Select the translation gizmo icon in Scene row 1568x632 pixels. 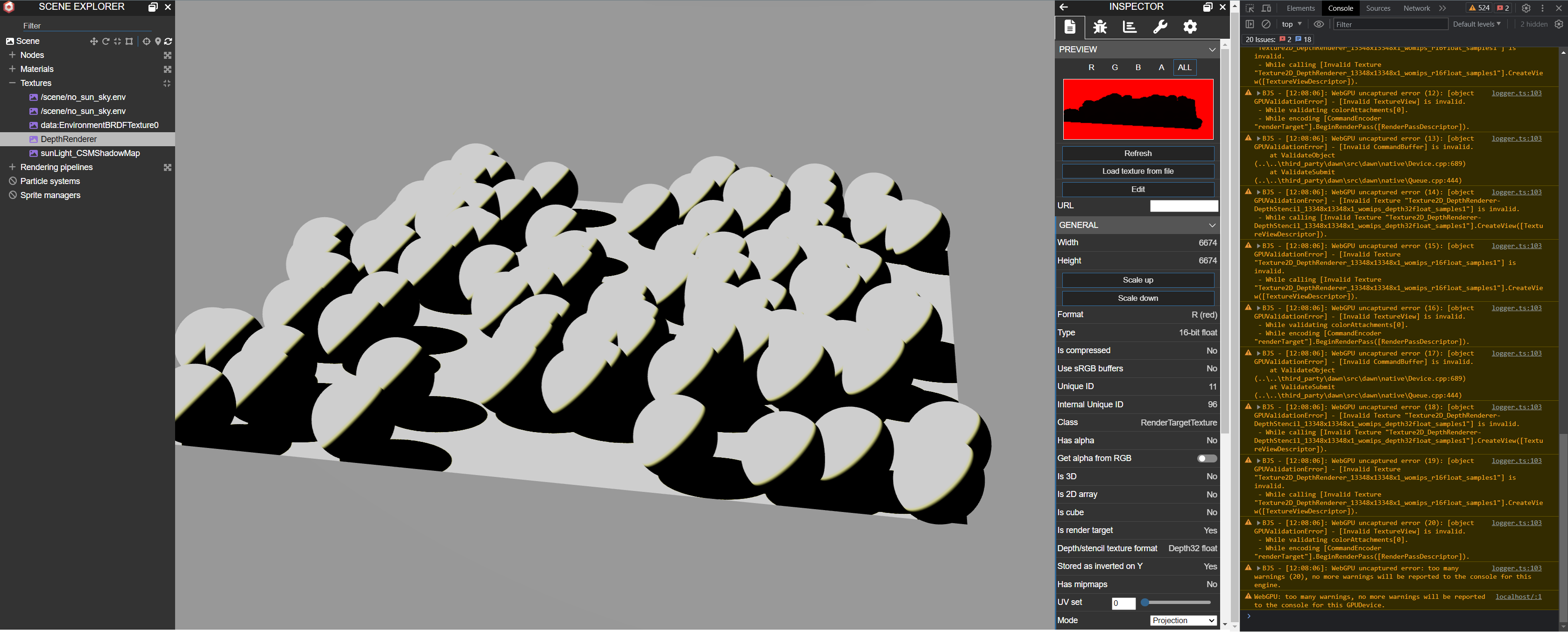[94, 42]
